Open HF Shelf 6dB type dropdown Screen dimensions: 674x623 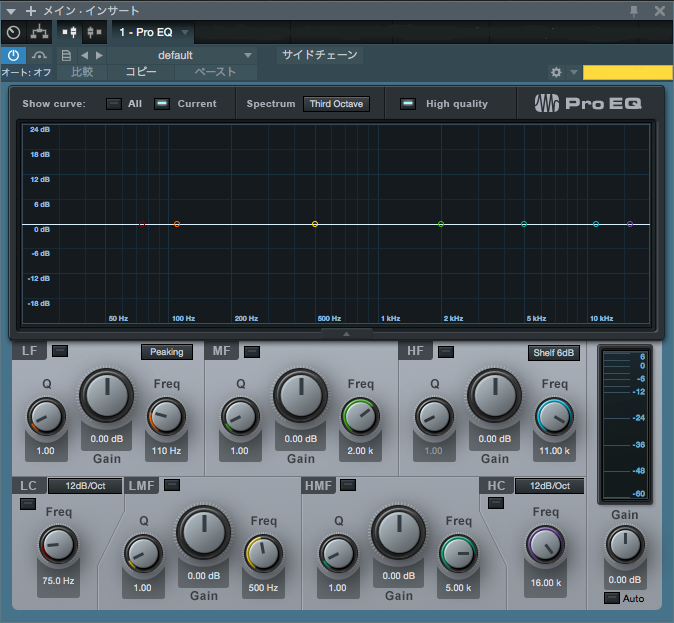554,353
